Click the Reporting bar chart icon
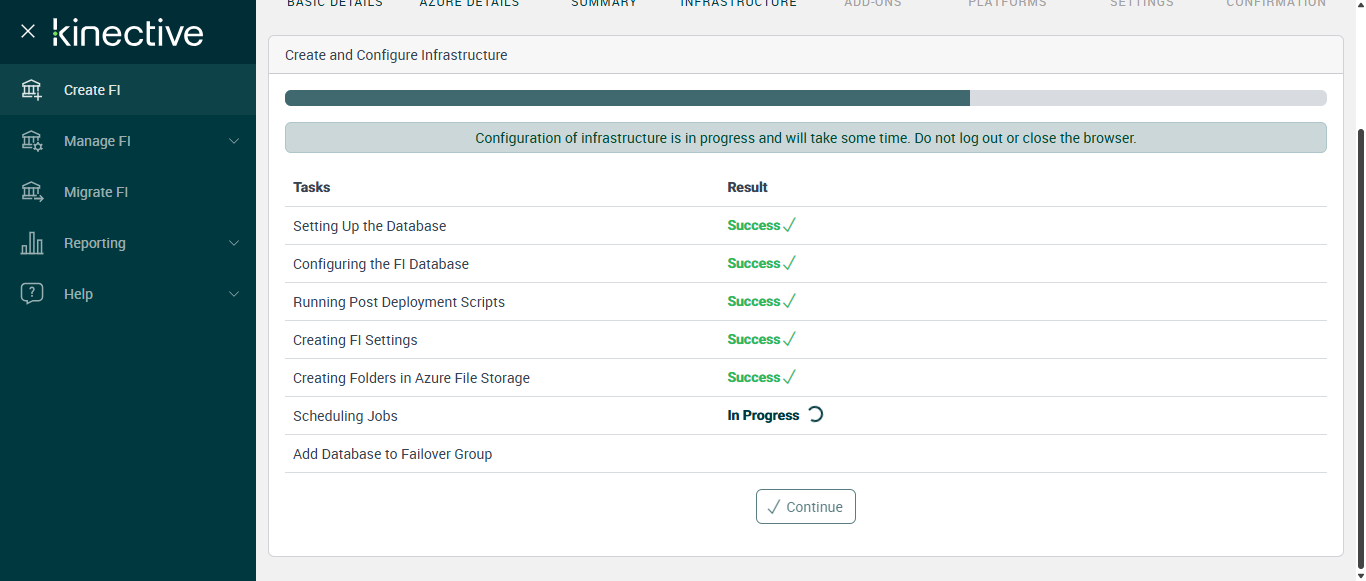The width and height of the screenshot is (1366, 581). [32, 243]
